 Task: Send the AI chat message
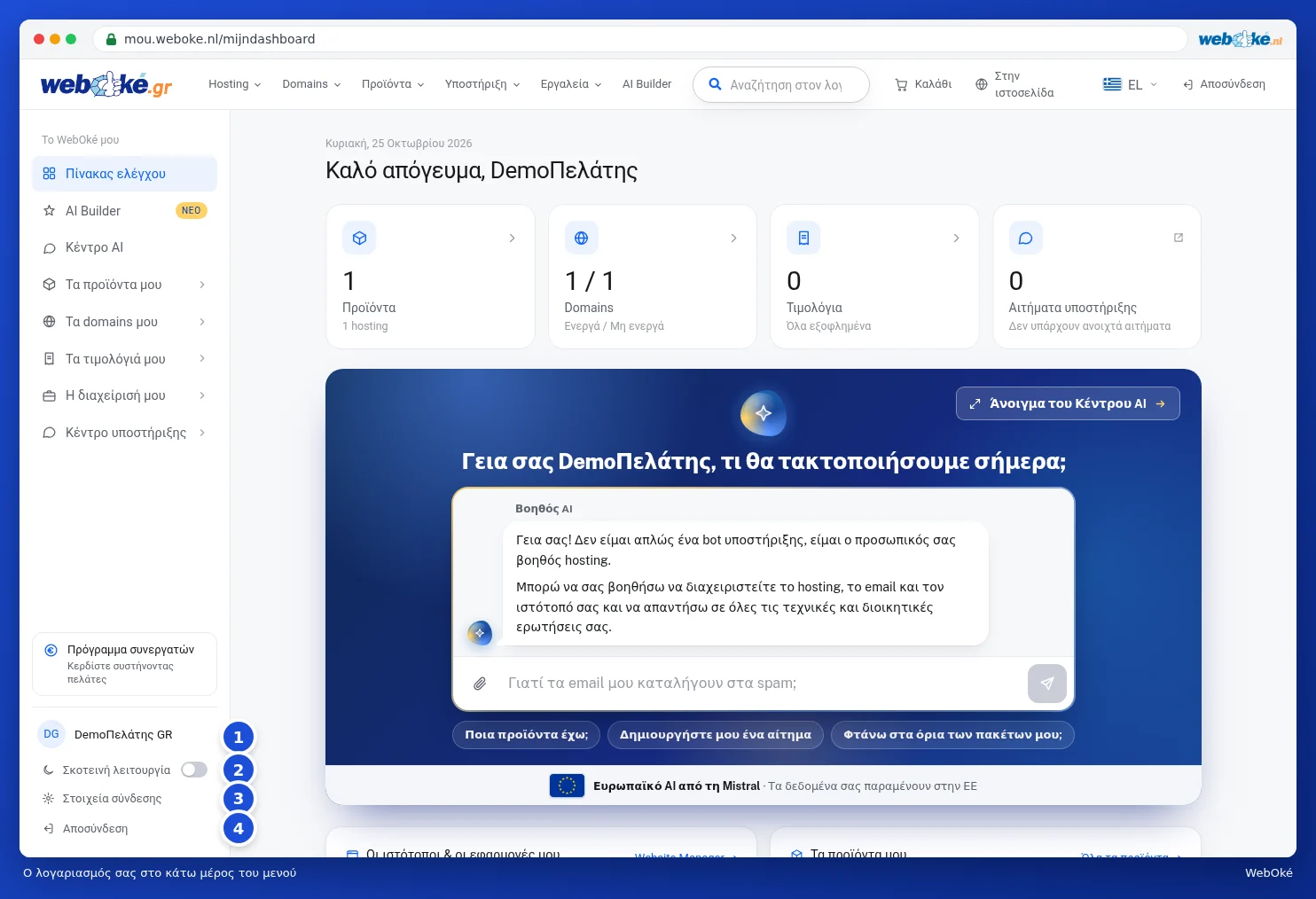tap(1046, 684)
